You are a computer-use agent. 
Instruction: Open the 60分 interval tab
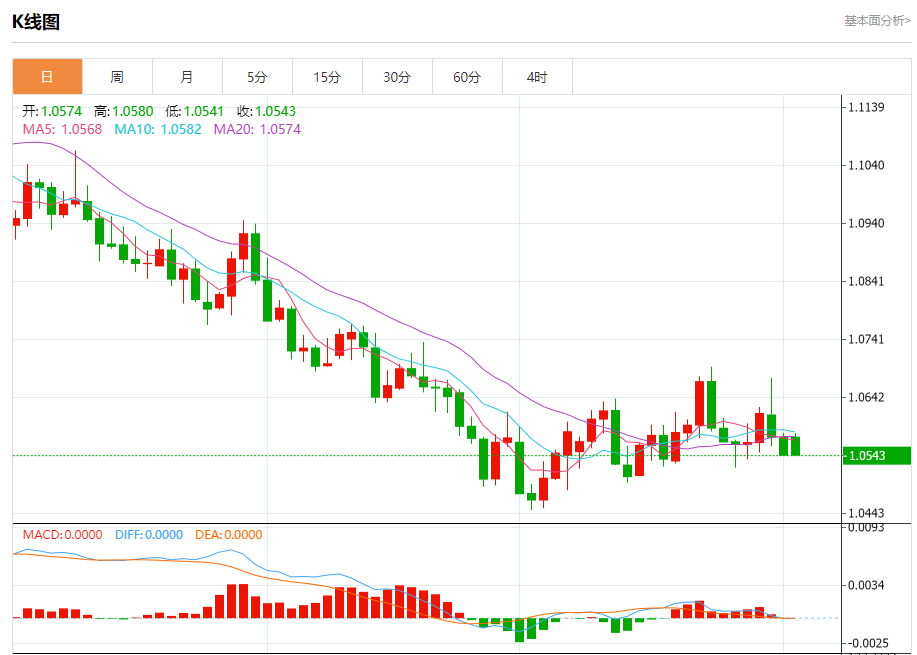[467, 77]
